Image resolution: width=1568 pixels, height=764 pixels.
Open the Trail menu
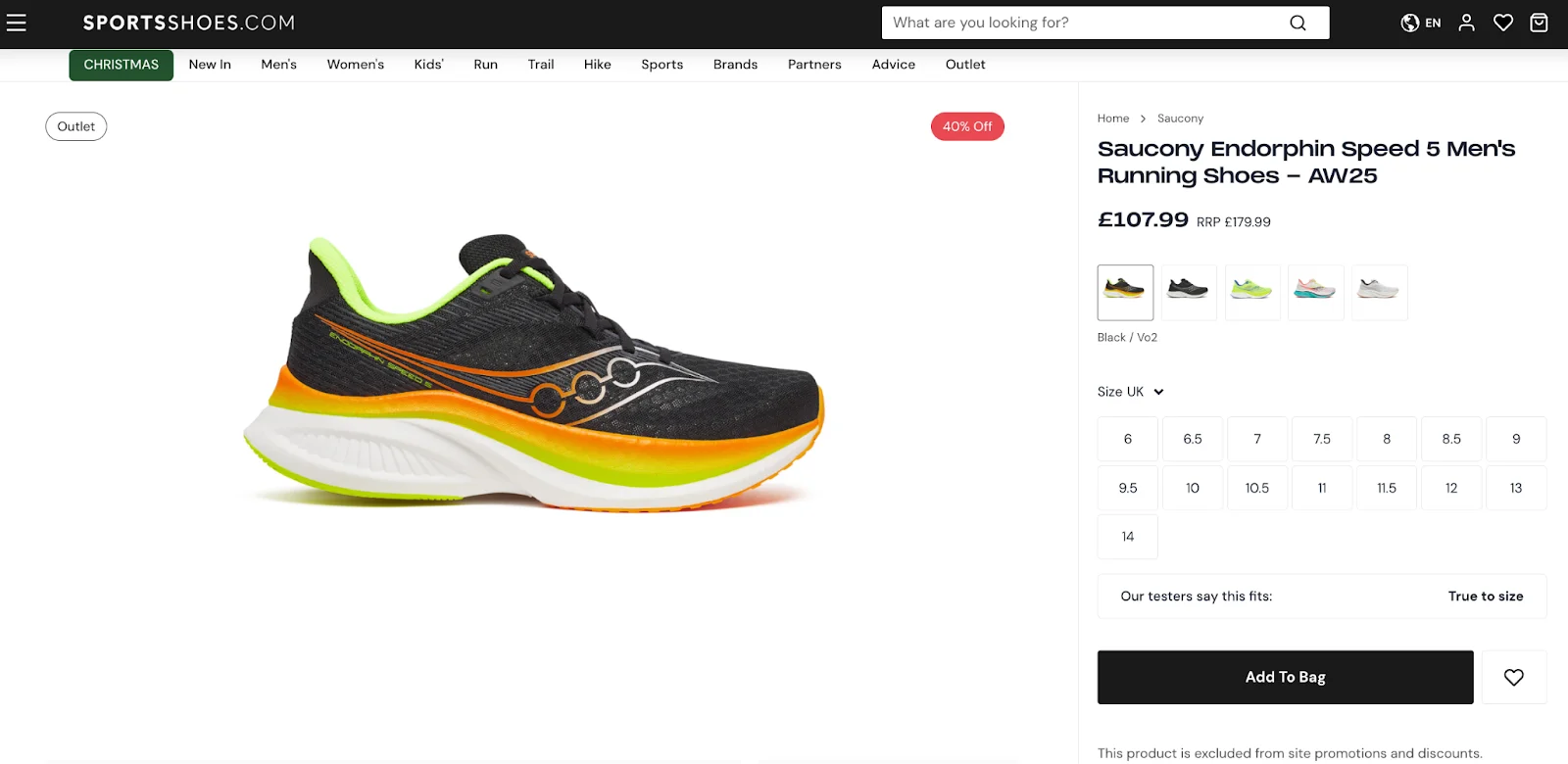[541, 65]
